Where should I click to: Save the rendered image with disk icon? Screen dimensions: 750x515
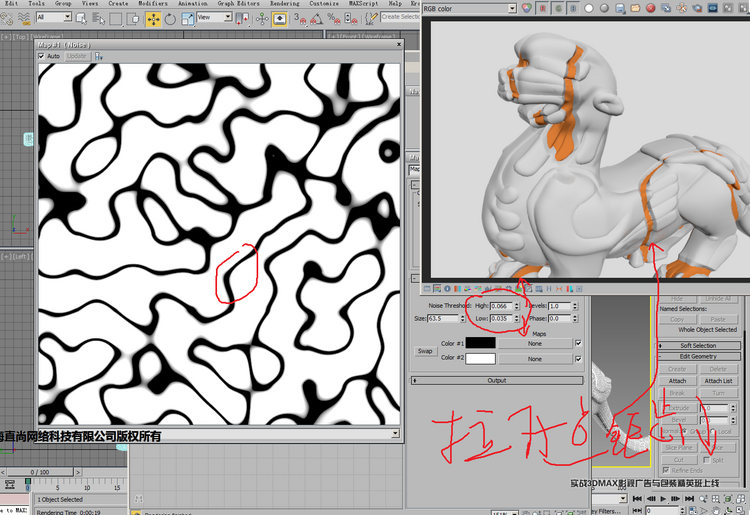point(620,8)
